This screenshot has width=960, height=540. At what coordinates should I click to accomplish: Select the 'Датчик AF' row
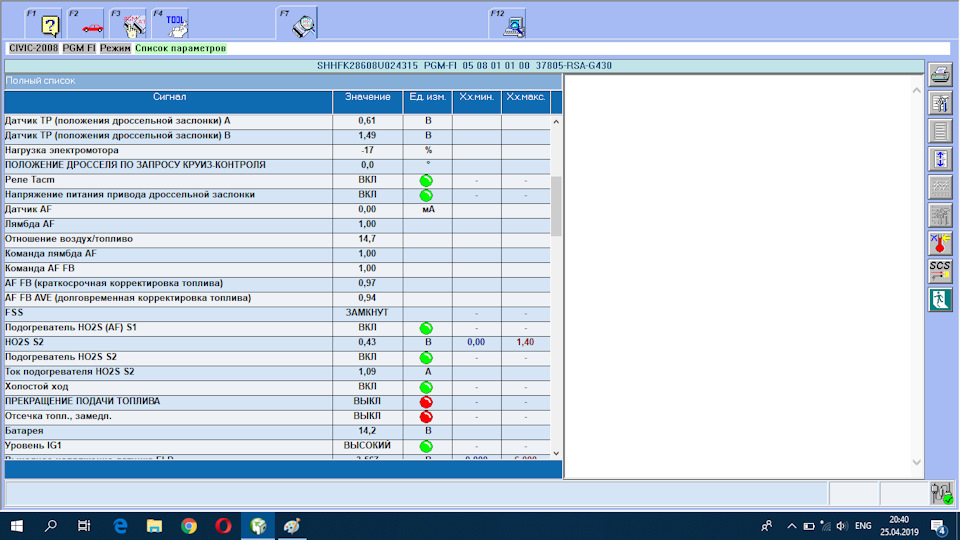click(277, 209)
